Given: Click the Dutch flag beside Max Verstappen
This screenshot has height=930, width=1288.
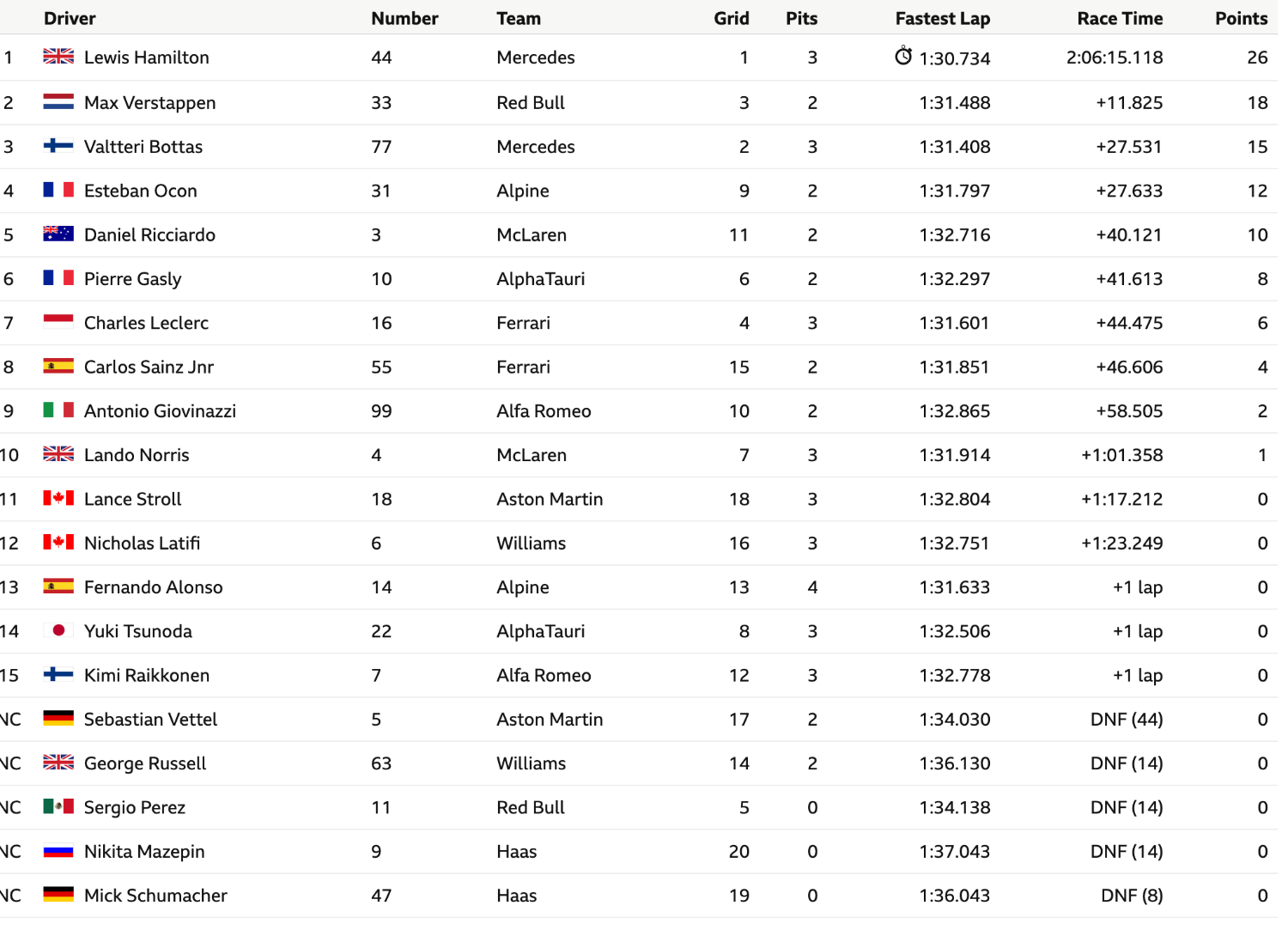Looking at the screenshot, I should 58,102.
